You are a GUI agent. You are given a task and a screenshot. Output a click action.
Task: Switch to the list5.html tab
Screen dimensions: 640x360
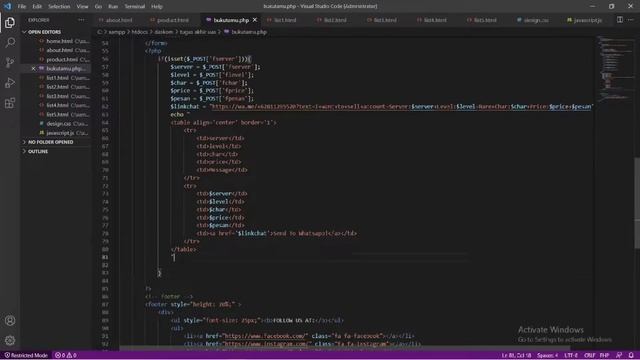pos(485,20)
